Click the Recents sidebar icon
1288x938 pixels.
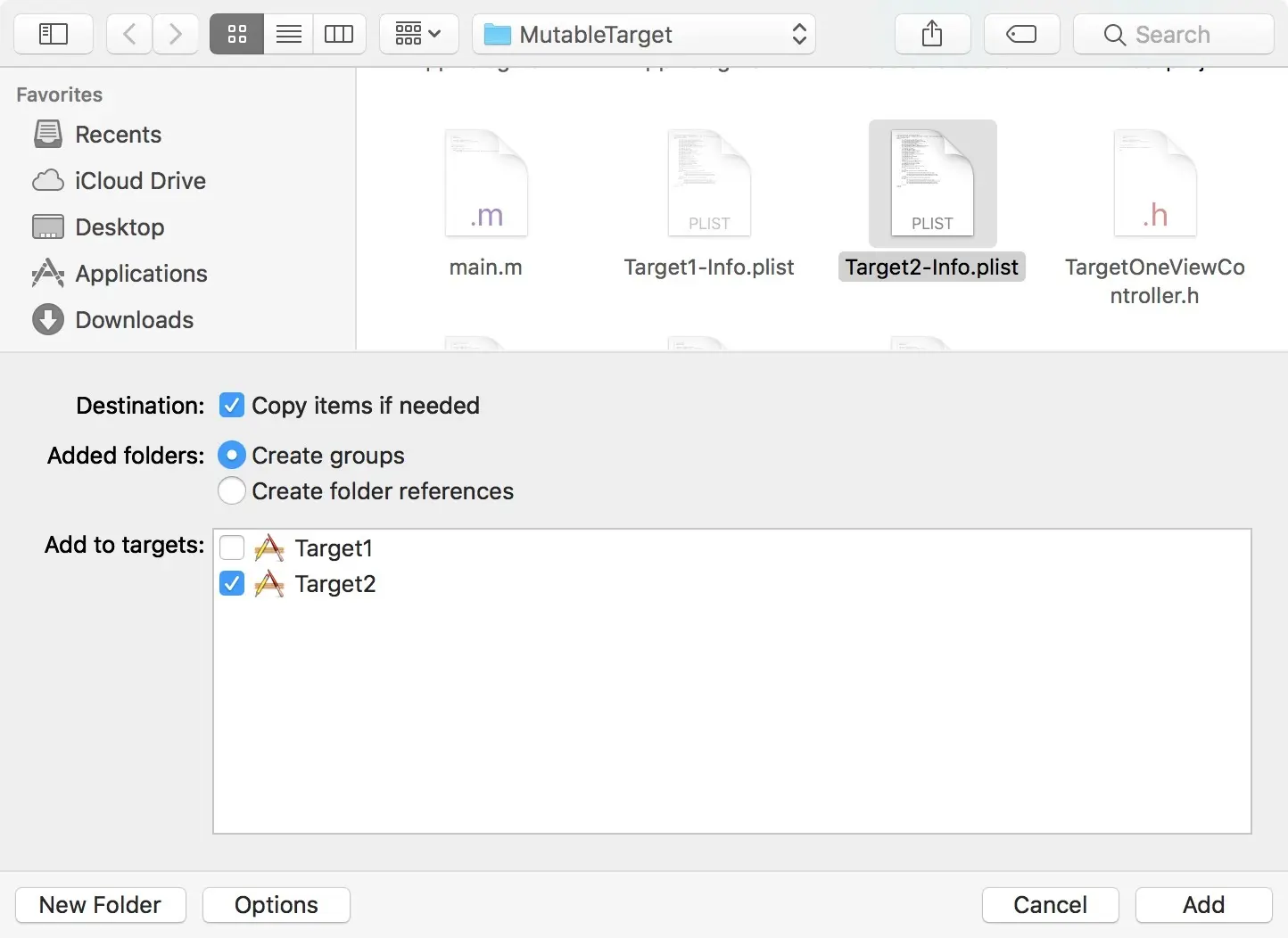click(48, 135)
